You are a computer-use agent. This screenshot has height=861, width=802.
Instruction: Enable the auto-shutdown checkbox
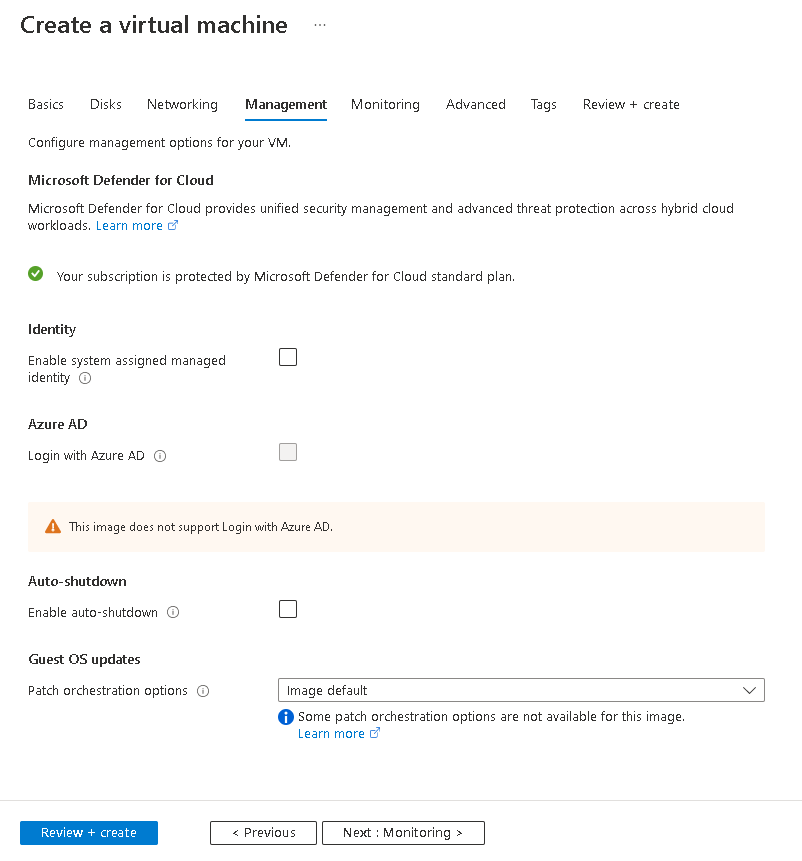(288, 609)
